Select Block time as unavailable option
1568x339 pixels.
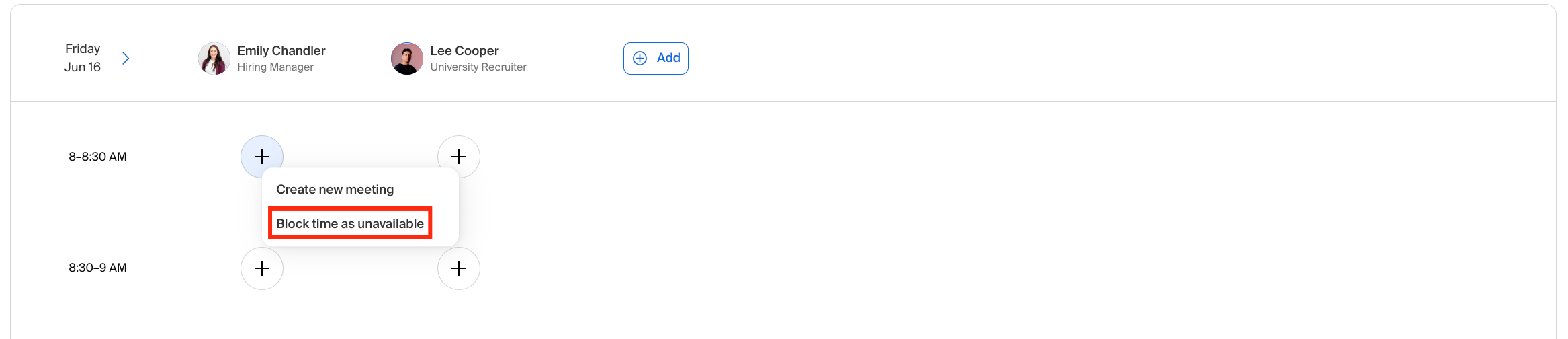pyautogui.click(x=350, y=223)
